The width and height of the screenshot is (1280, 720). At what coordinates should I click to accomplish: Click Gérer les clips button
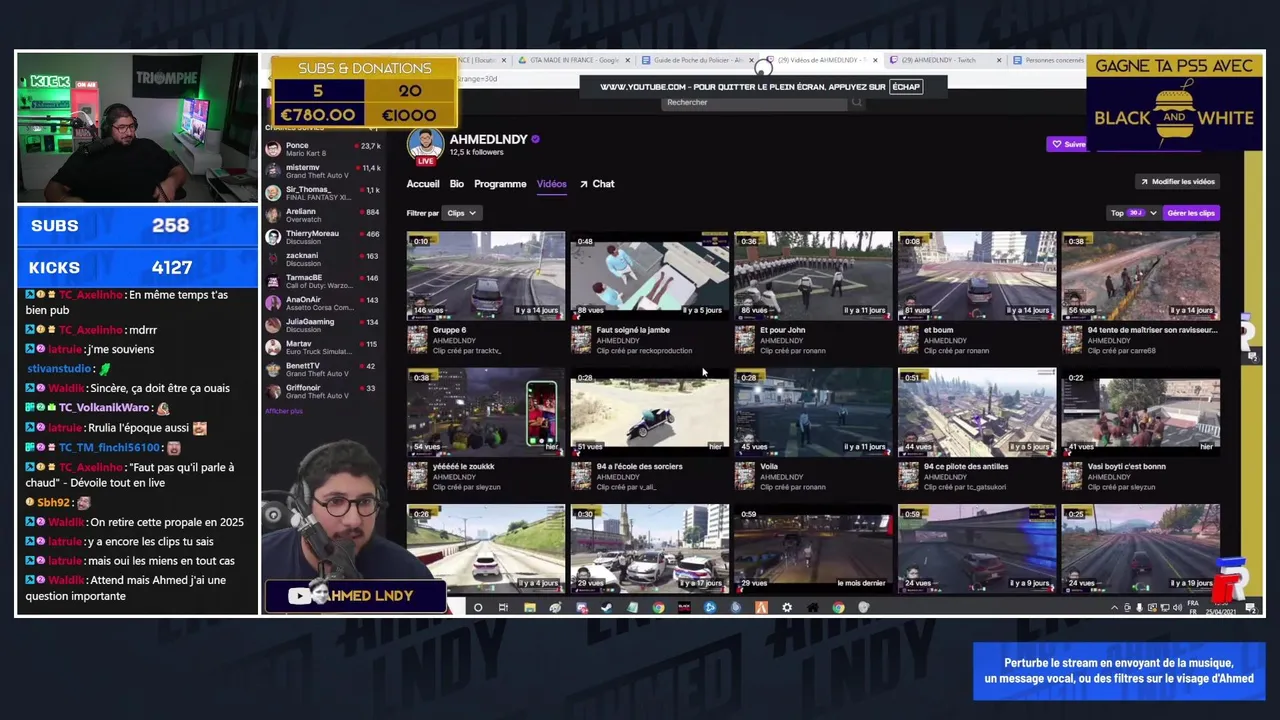[1191, 213]
